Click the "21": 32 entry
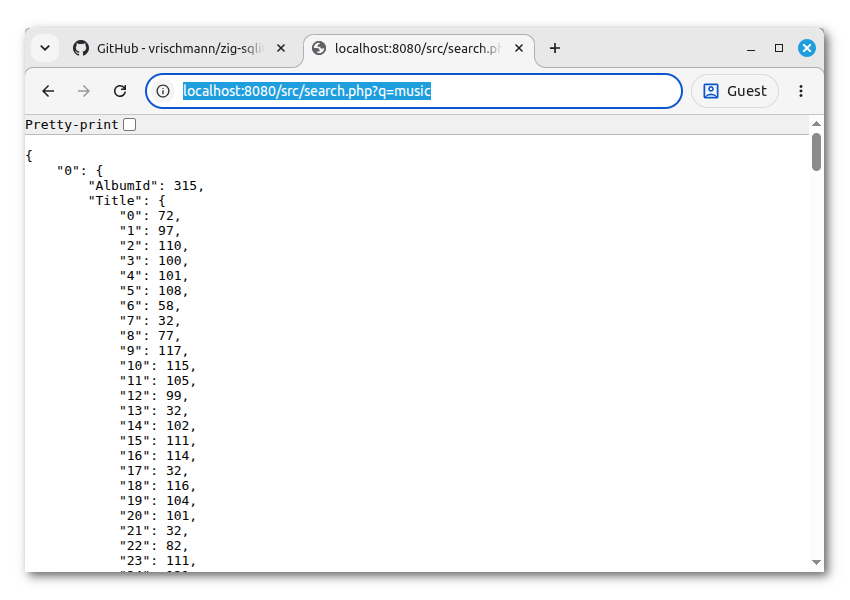 click(x=153, y=531)
